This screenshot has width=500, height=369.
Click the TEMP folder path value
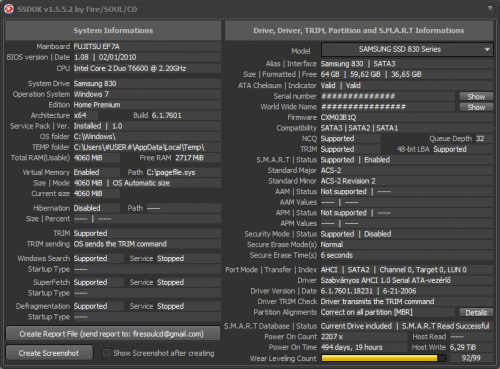(139, 147)
